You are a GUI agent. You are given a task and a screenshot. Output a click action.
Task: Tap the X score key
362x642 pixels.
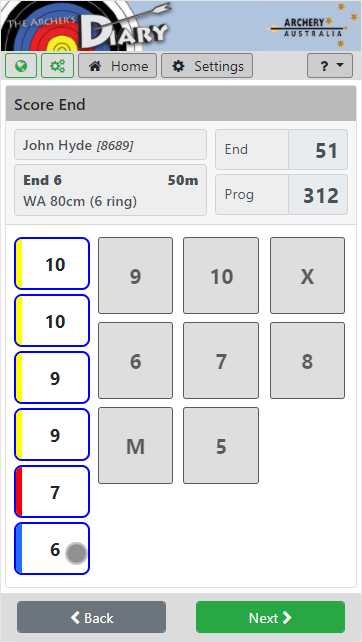(x=308, y=276)
